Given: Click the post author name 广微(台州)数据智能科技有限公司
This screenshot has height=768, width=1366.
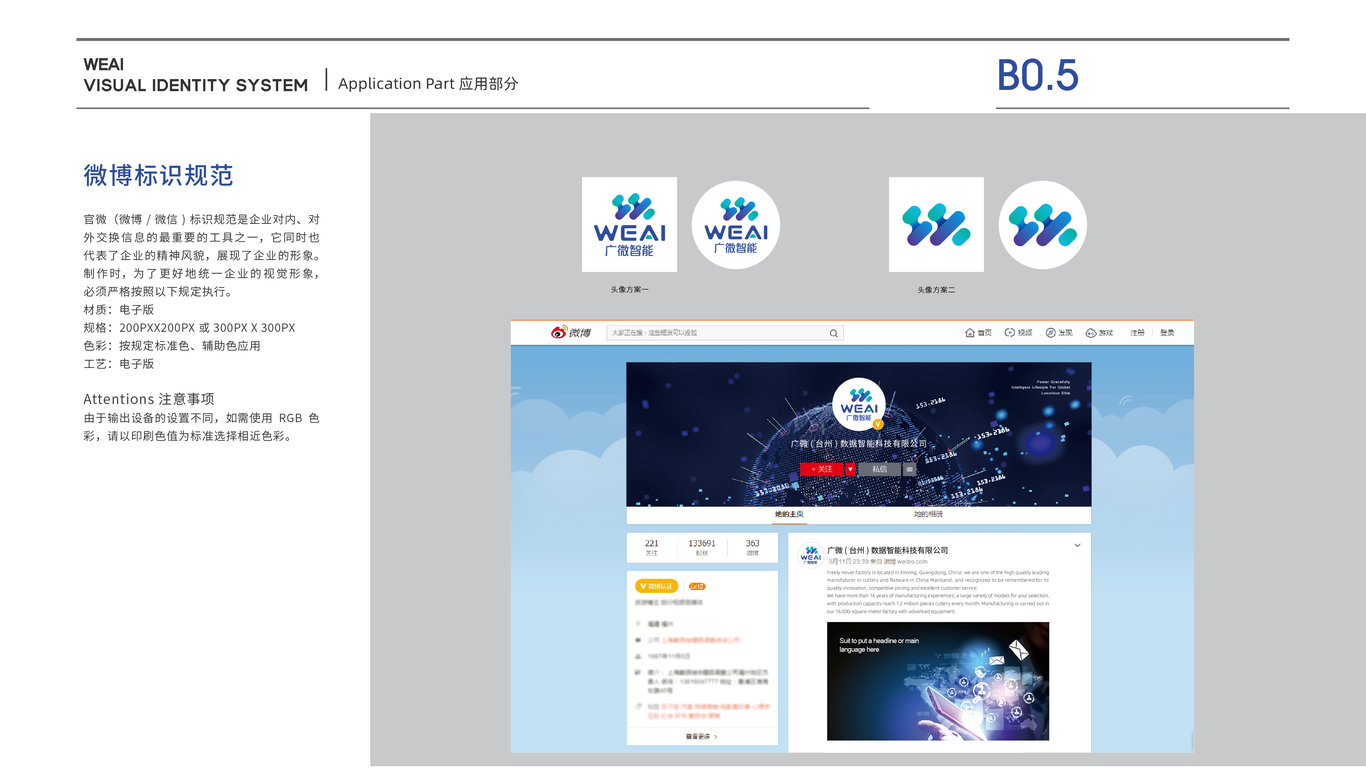Looking at the screenshot, I should 887,550.
